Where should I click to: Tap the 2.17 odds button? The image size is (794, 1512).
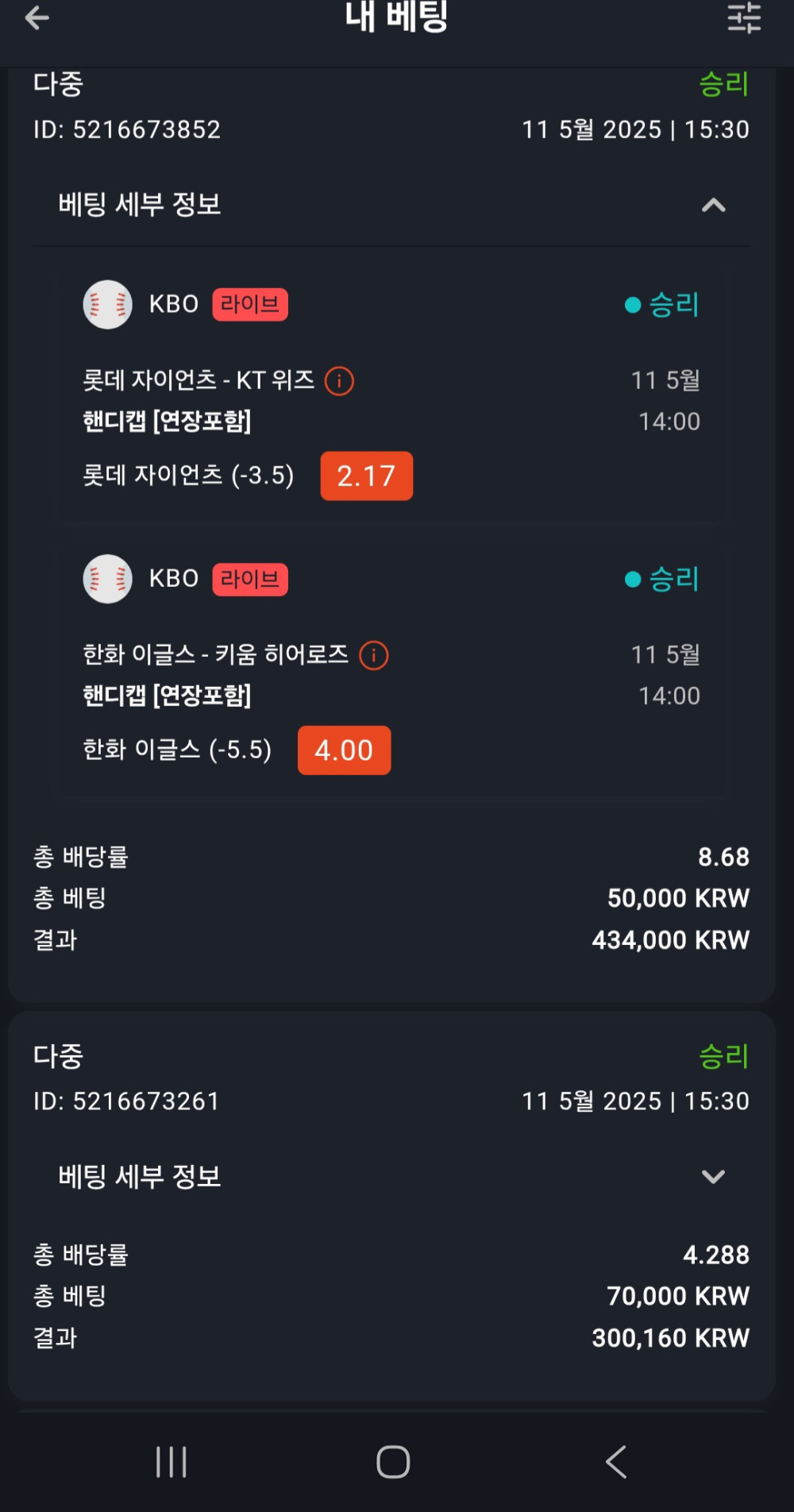[366, 476]
